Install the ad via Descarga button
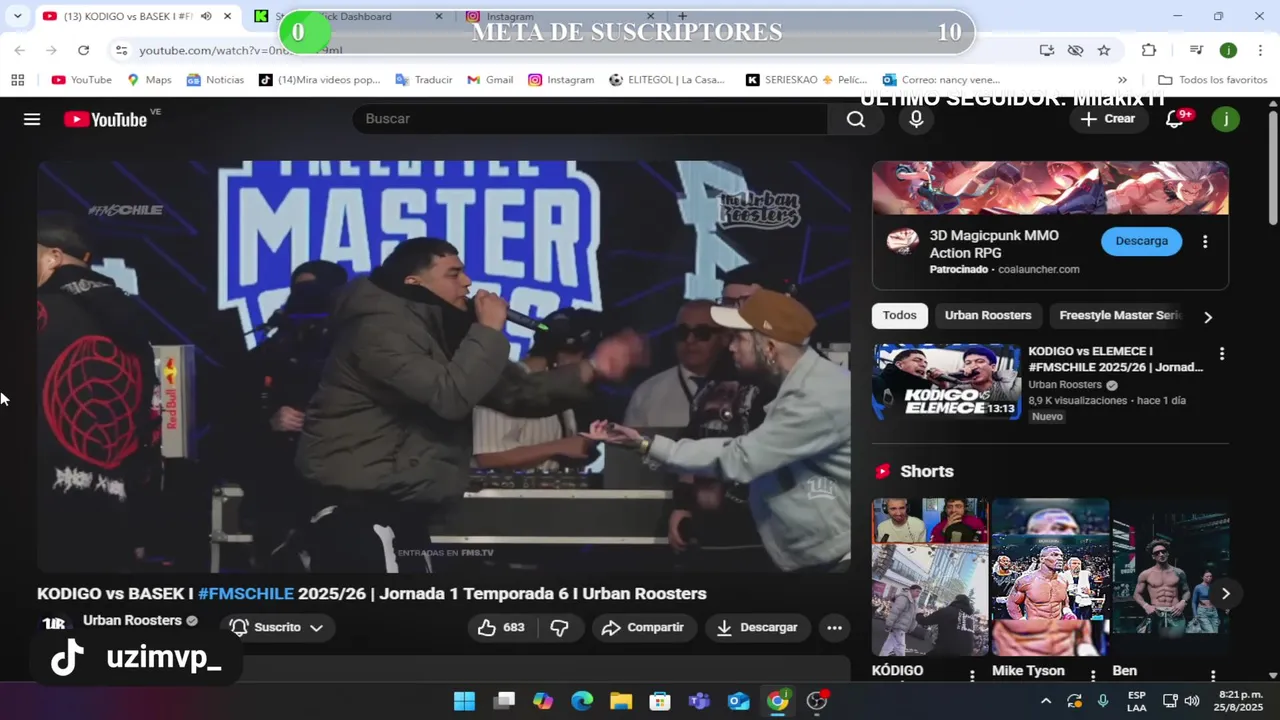The height and width of the screenshot is (720, 1280). point(1141,241)
